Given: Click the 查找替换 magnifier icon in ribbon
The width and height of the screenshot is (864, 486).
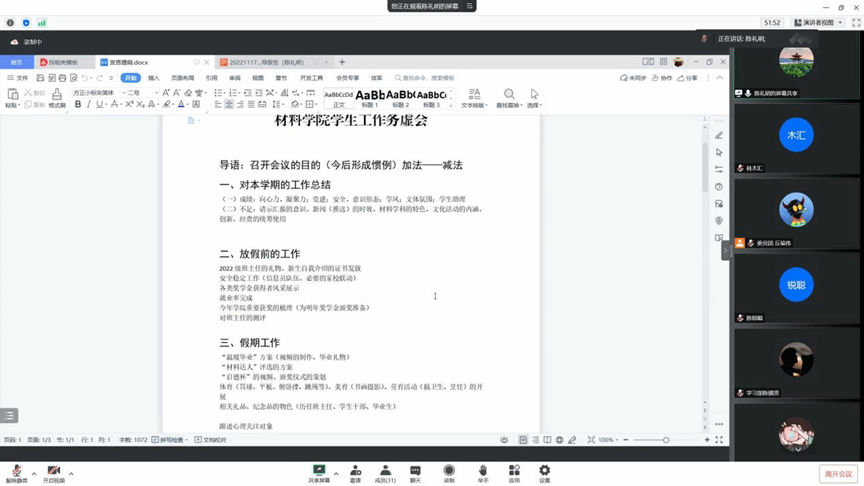Looking at the screenshot, I should (509, 95).
